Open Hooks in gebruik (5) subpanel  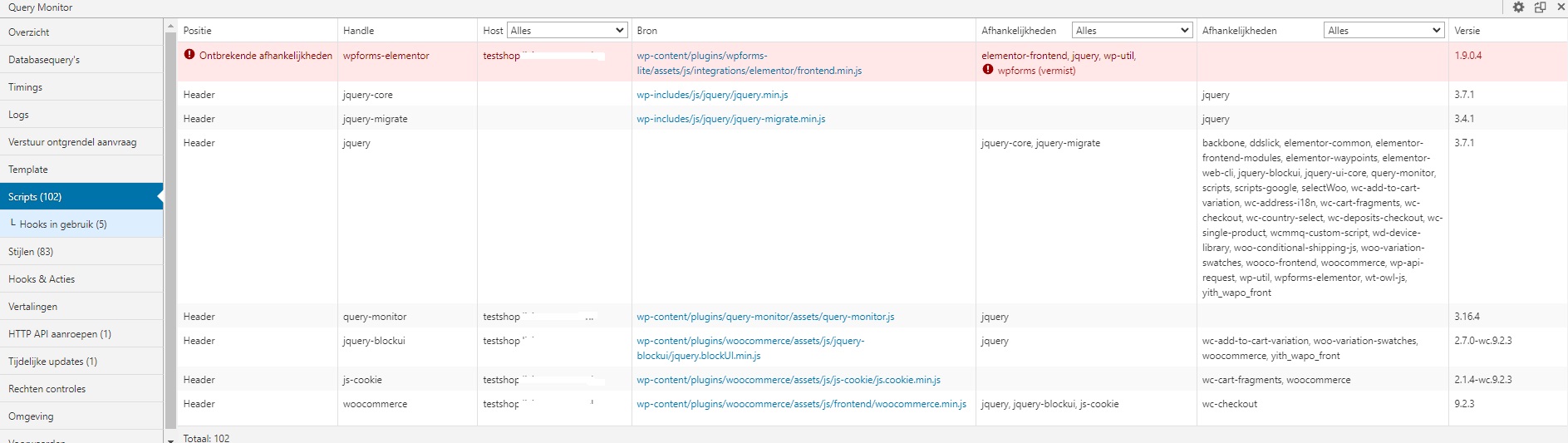tap(81, 224)
